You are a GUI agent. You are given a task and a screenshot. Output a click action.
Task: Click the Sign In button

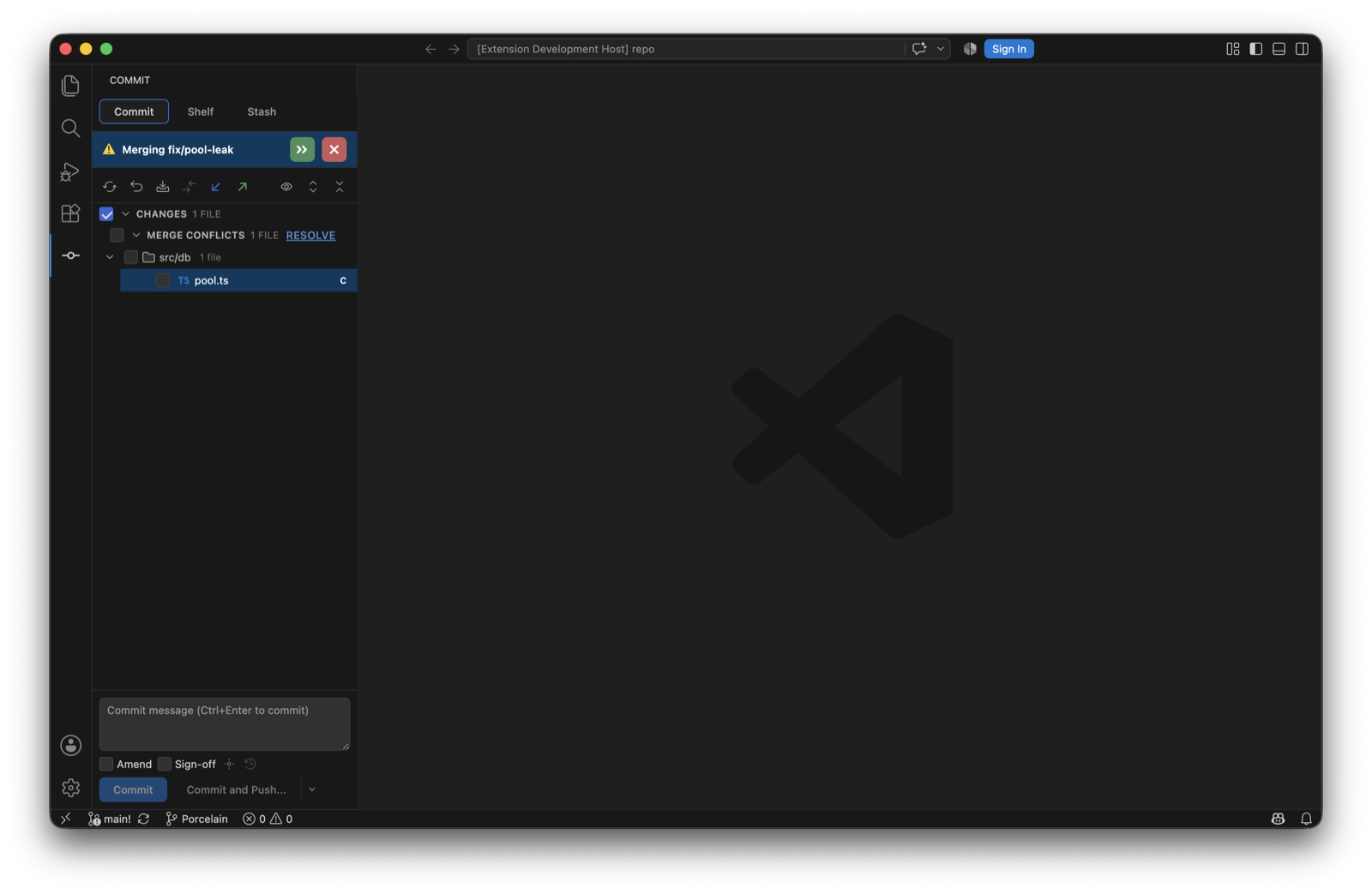coord(1009,49)
